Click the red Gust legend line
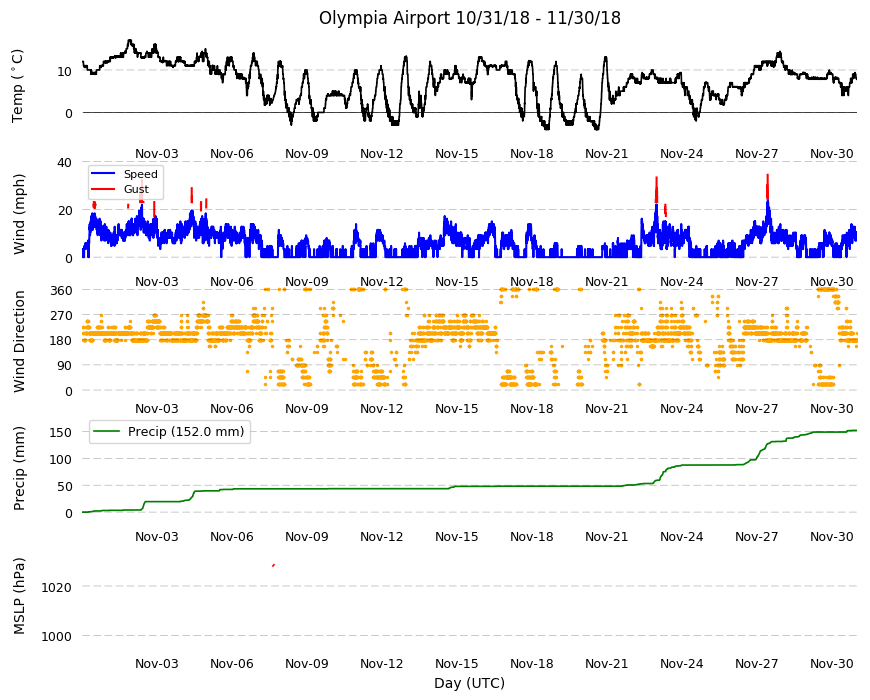The height and width of the screenshot is (700, 870). point(103,189)
